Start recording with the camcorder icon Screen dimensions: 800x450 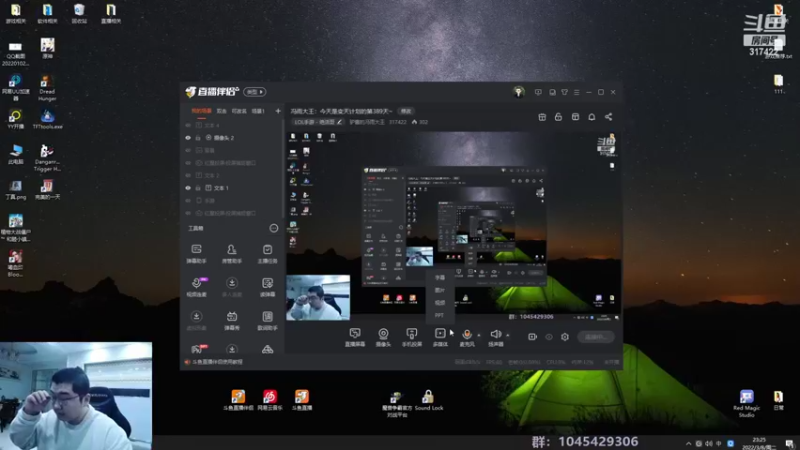pyautogui.click(x=532, y=337)
